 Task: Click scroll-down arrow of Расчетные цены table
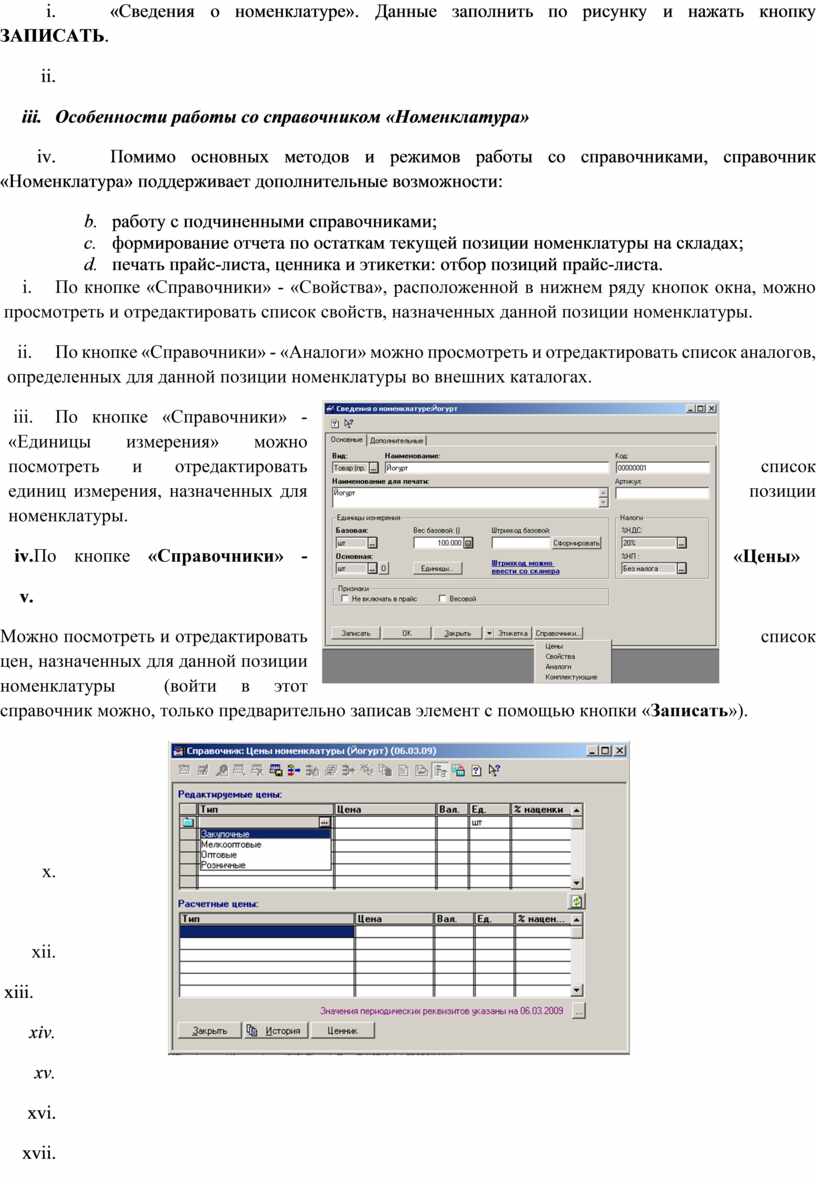(577, 990)
